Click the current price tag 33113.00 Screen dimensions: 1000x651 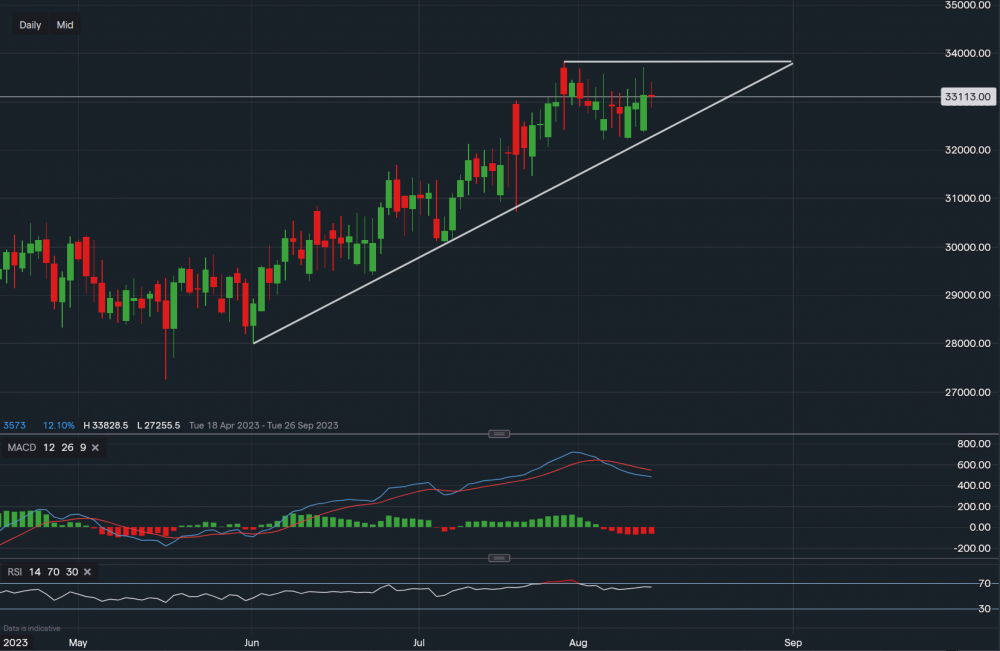point(967,97)
